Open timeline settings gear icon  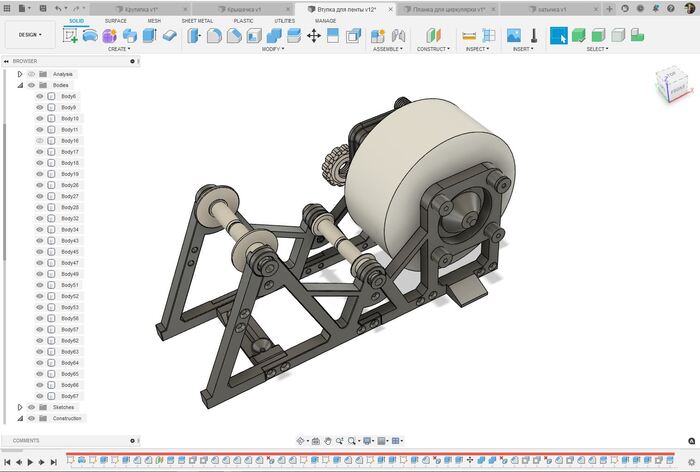690,462
